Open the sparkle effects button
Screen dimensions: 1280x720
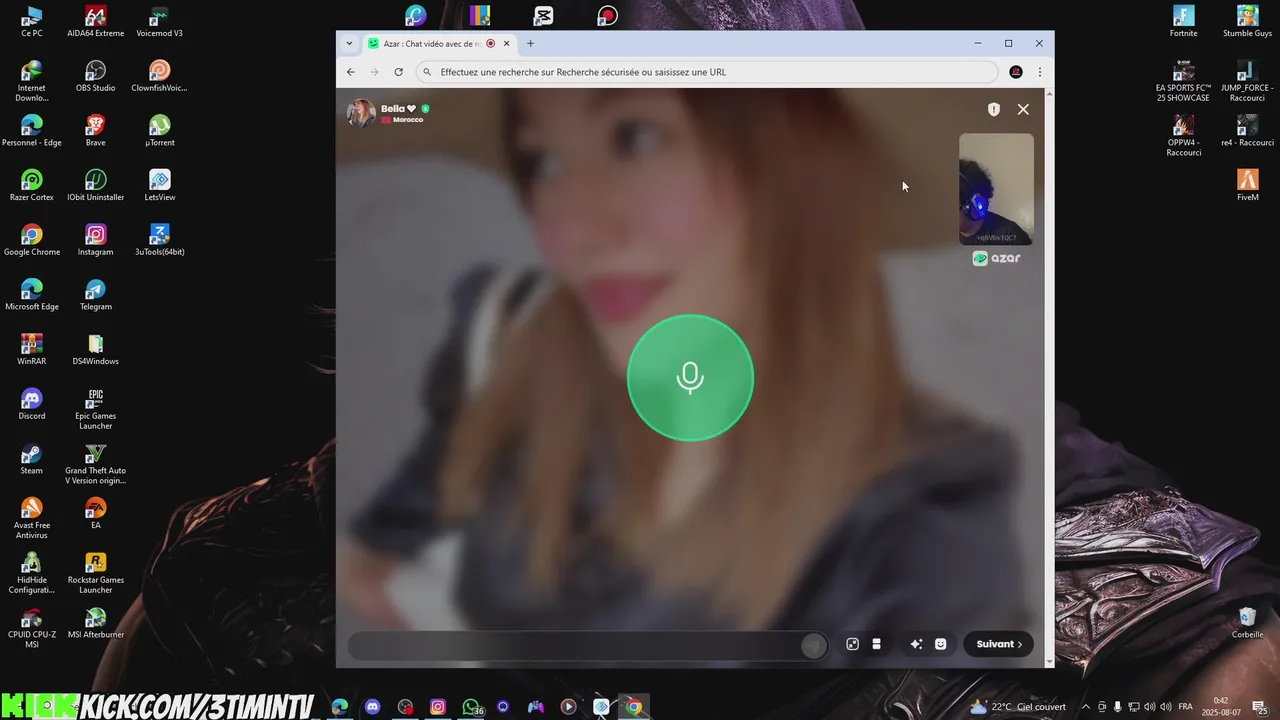(x=915, y=644)
